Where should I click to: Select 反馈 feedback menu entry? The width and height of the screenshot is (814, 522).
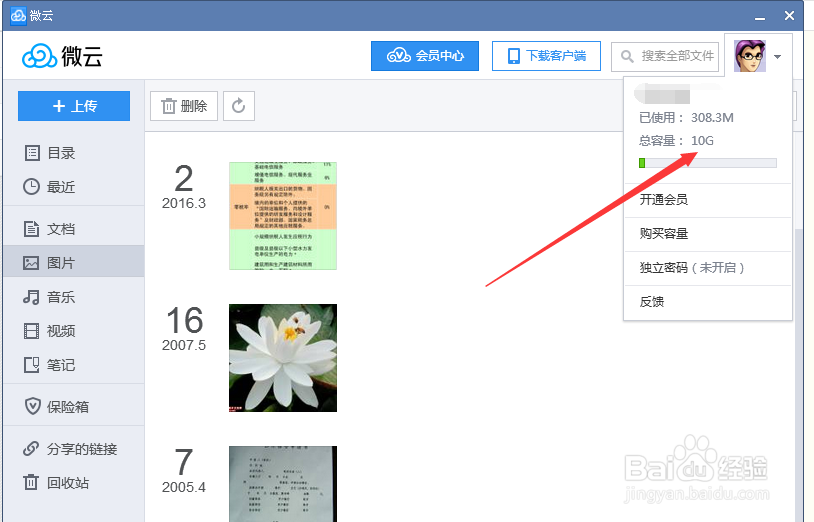tap(708, 302)
